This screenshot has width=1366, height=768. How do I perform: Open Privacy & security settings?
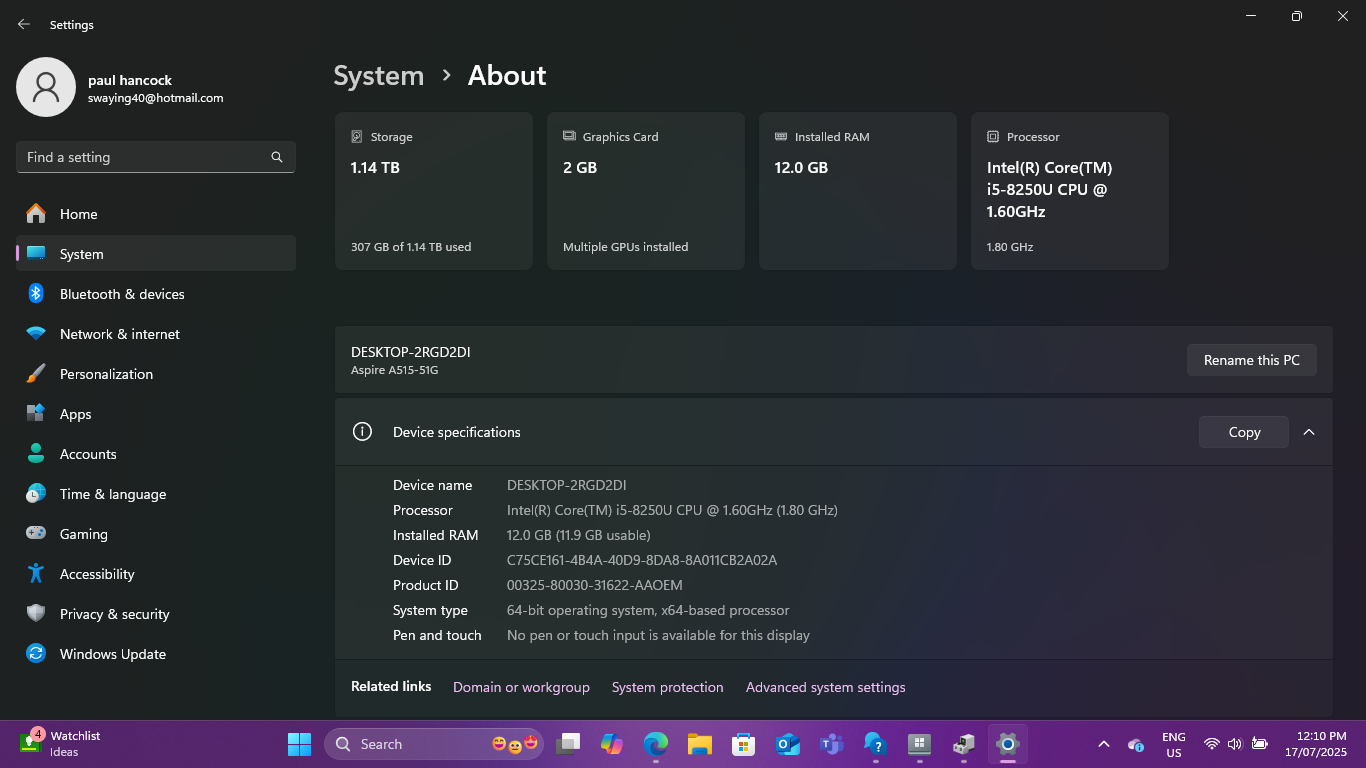point(156,614)
